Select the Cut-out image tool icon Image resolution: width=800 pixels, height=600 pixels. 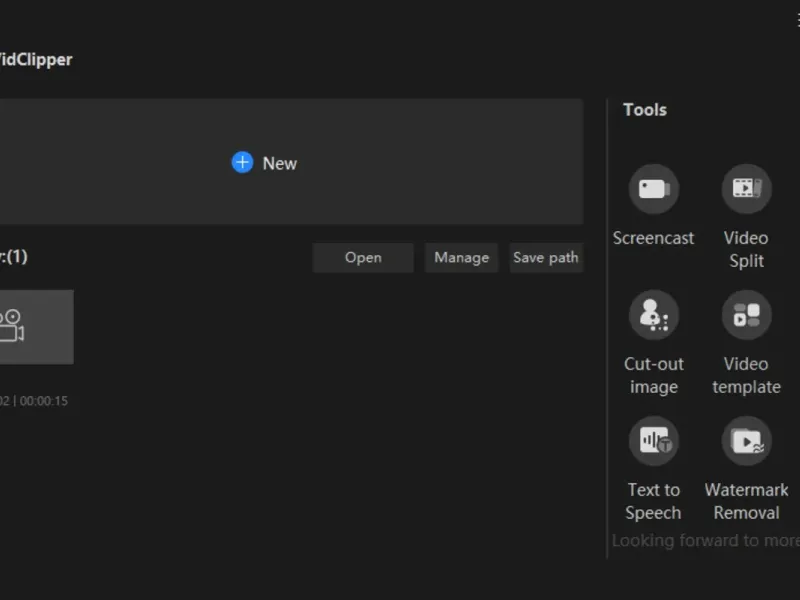click(654, 315)
